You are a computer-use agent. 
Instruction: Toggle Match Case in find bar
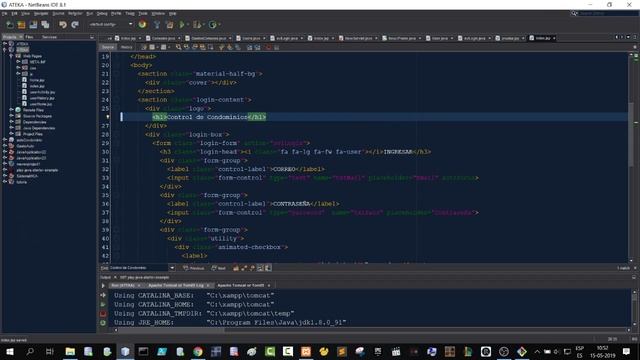(x=236, y=268)
